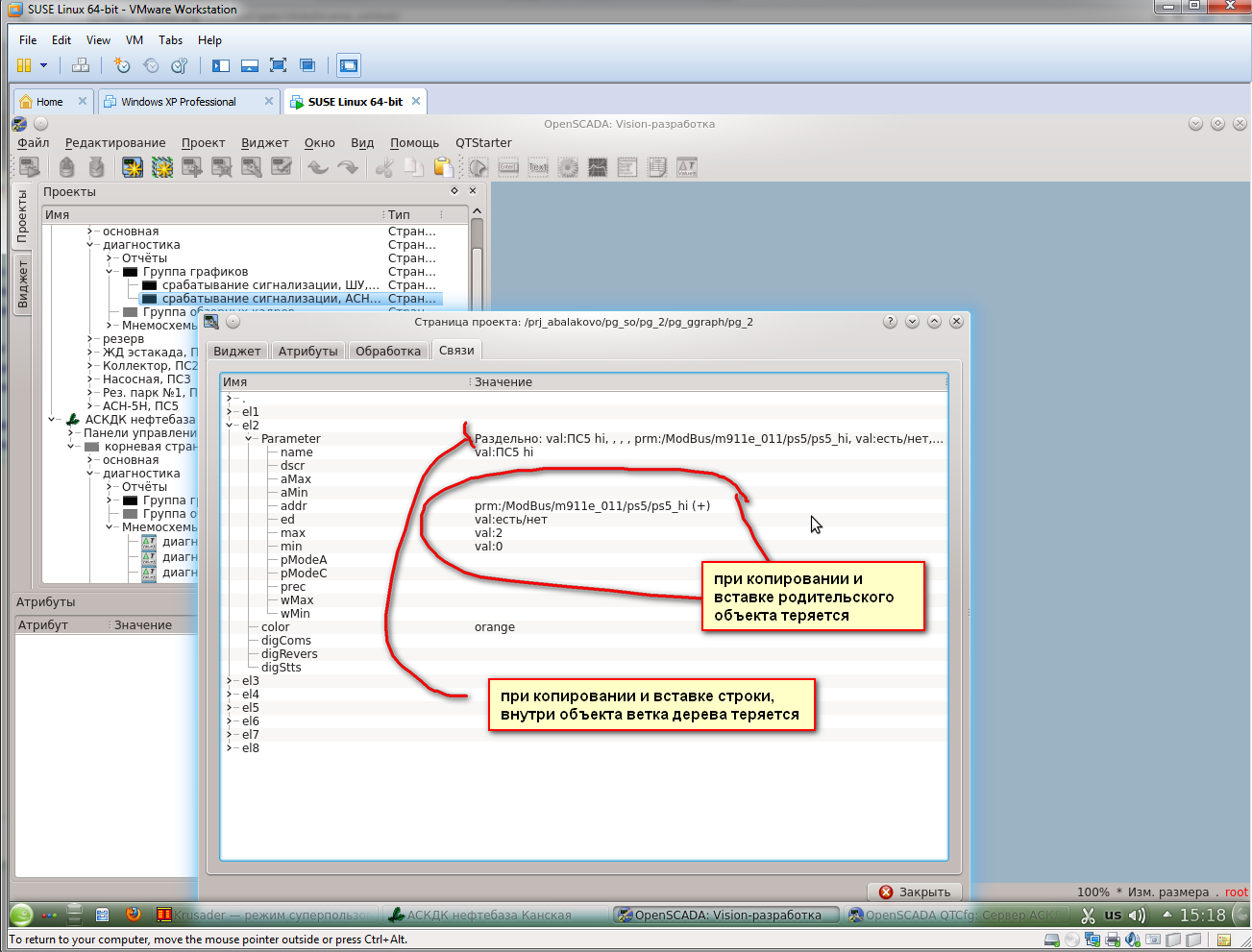Select the Text widget tool icon
Screen dimensions: 1252x952
[538, 168]
